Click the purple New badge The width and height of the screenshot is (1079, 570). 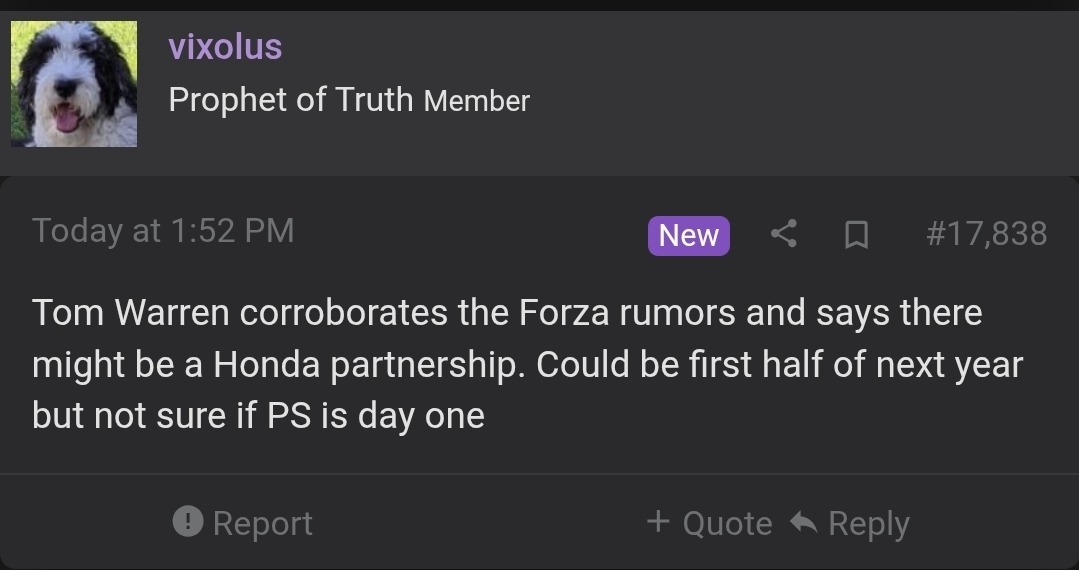[x=689, y=235]
